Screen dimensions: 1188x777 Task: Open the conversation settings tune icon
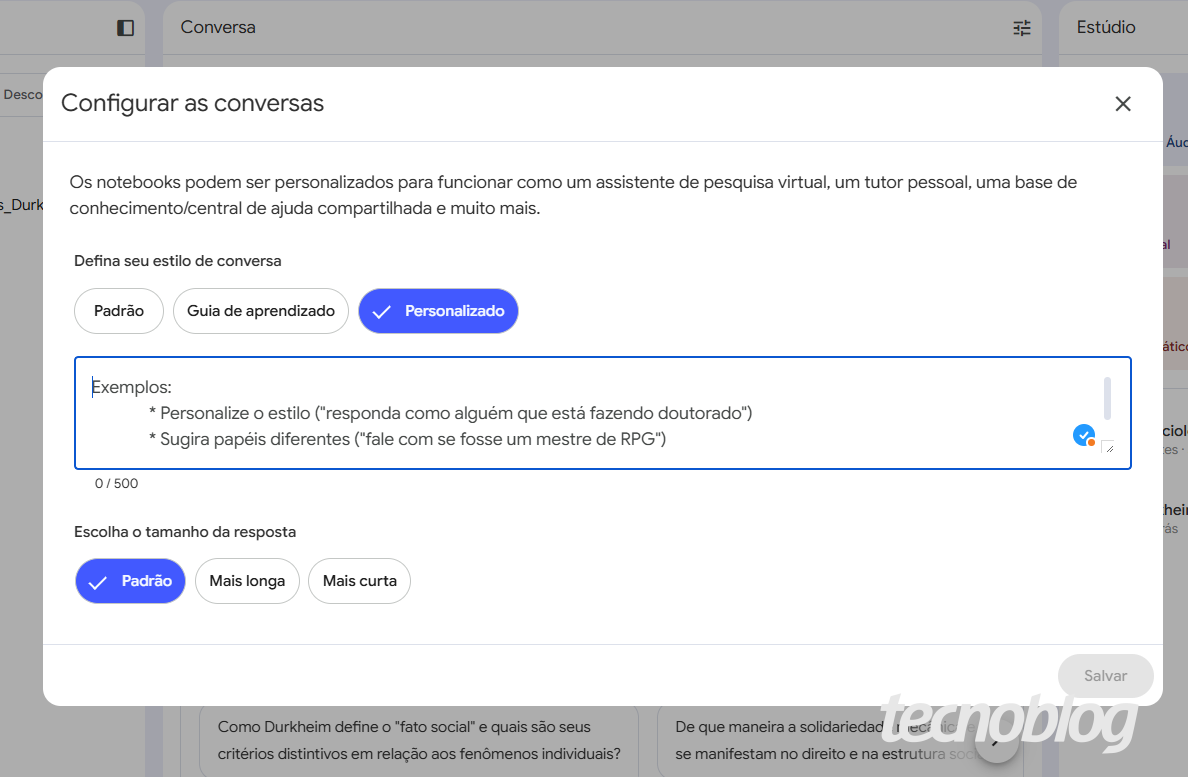(x=1021, y=28)
